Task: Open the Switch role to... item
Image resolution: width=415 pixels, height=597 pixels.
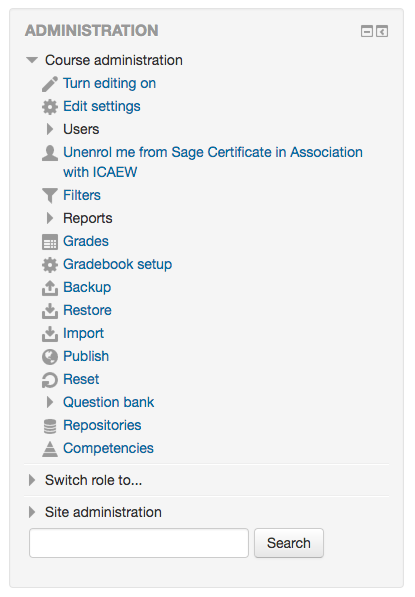Action: point(93,480)
